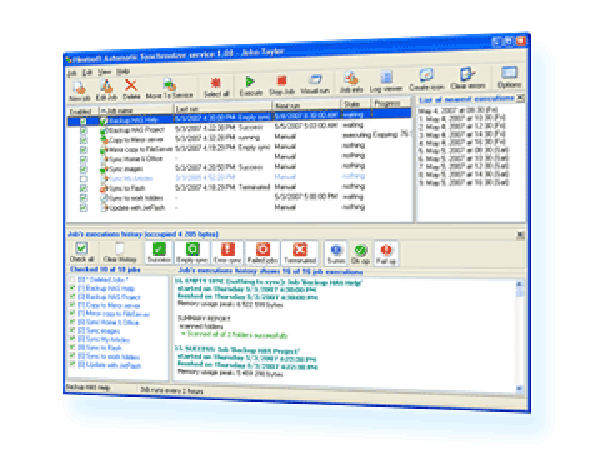Screen dimensions: 600x449
Task: Open the Help menu
Action: click(123, 71)
